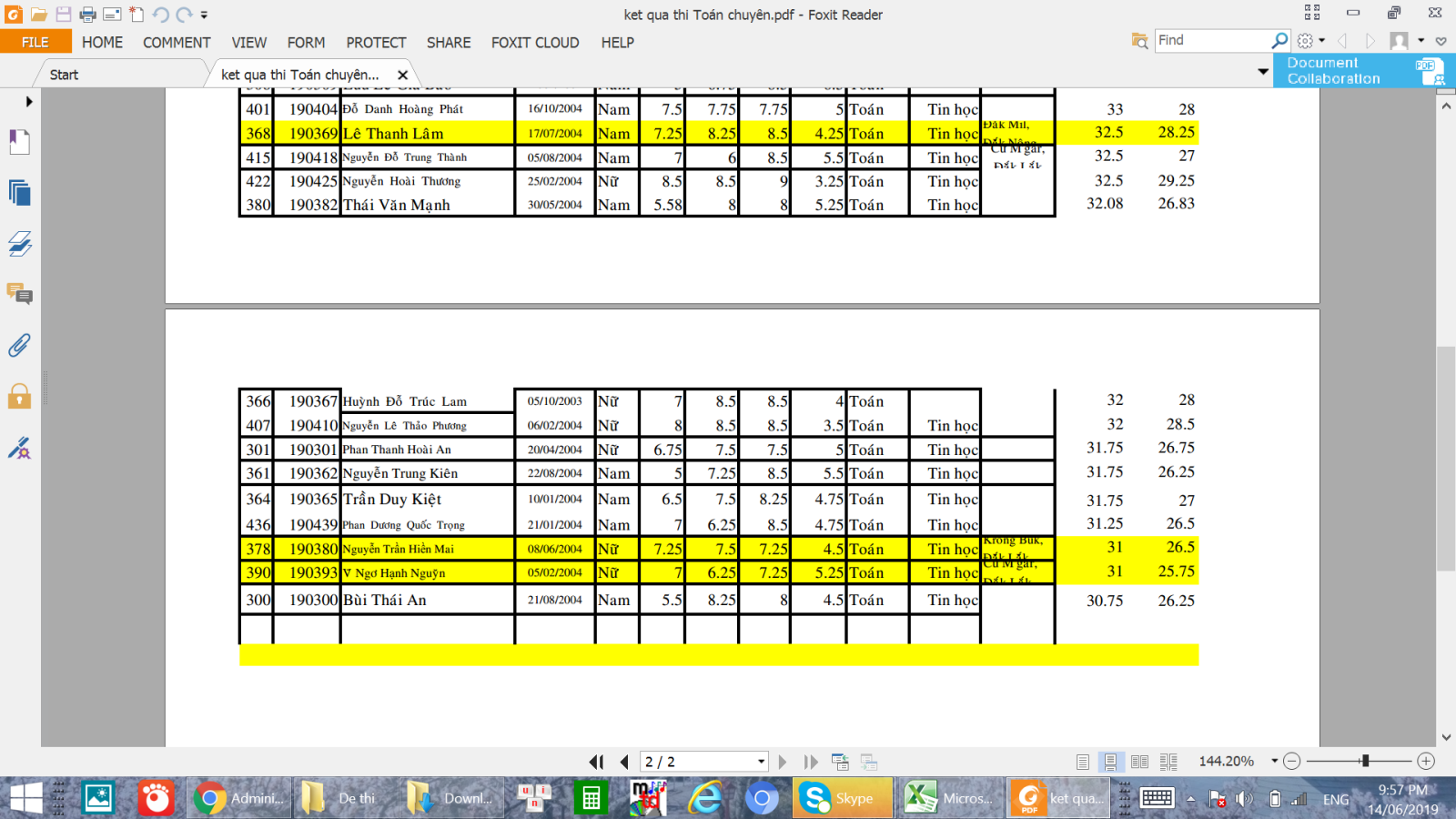Open the COMMENT ribbon tab
The image size is (1456, 819).
[x=177, y=43]
